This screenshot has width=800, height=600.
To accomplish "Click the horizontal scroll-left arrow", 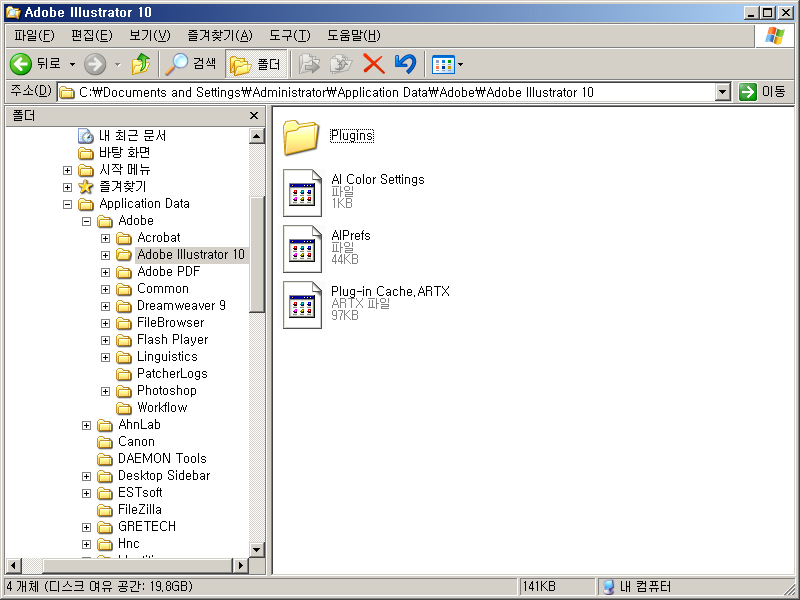I will [13, 565].
